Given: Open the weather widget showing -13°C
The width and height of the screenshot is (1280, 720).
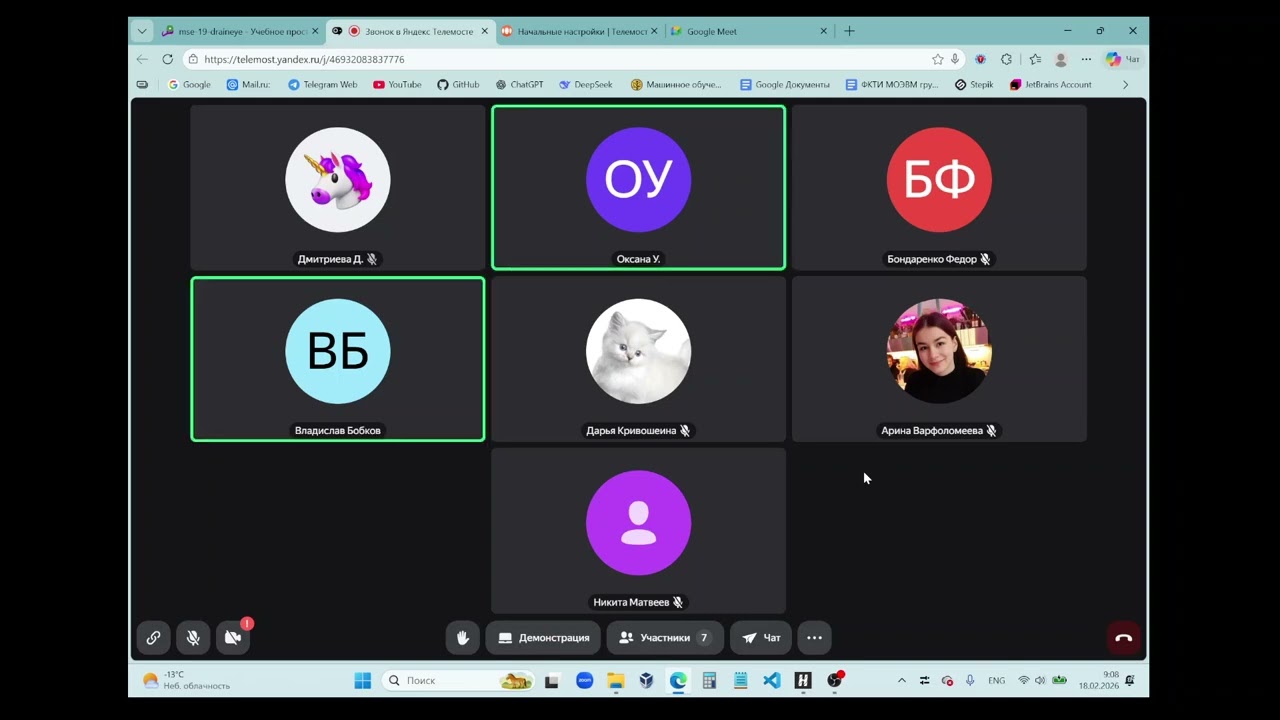Looking at the screenshot, I should coord(187,681).
